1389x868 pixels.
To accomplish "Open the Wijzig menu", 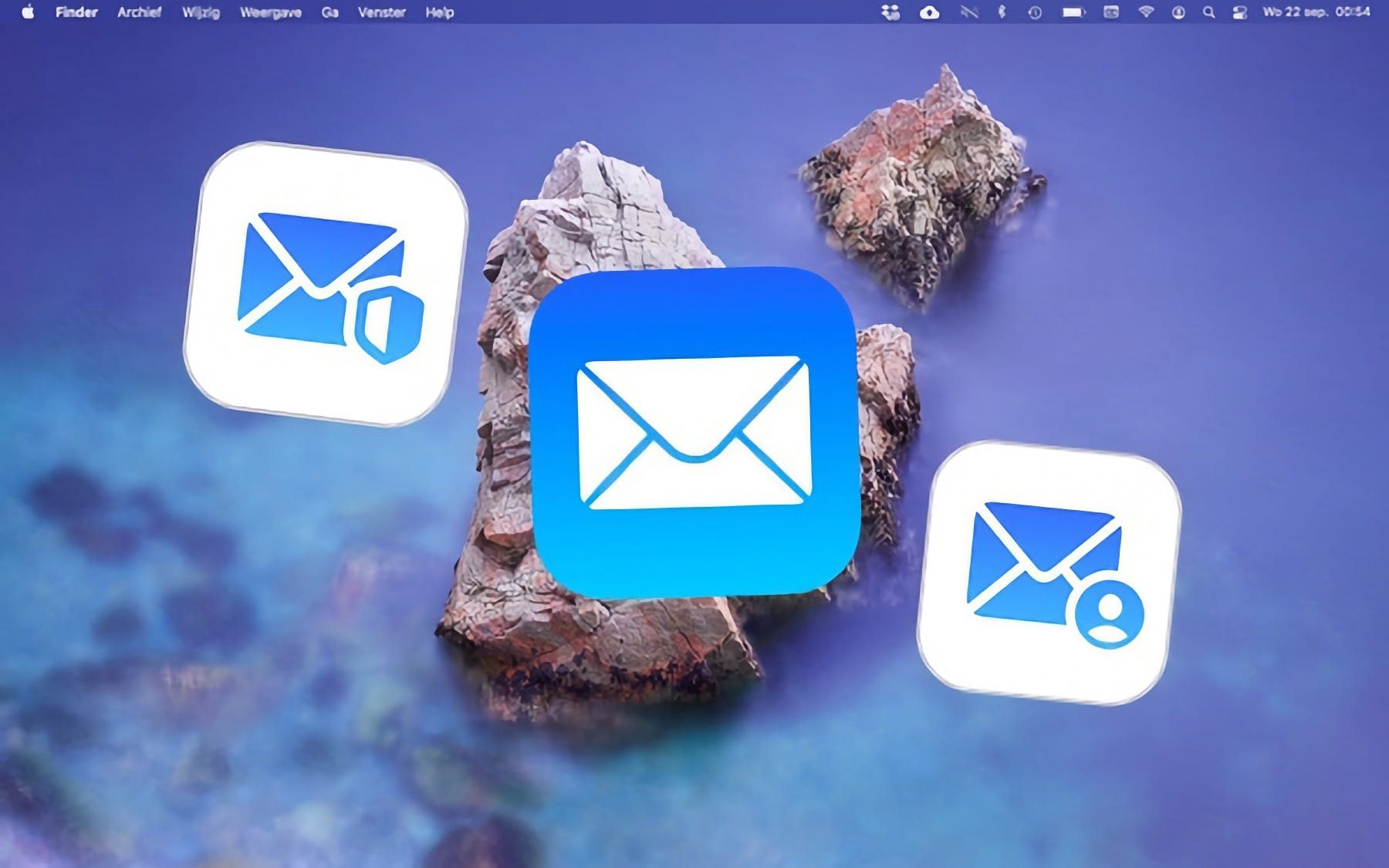I will [x=201, y=12].
